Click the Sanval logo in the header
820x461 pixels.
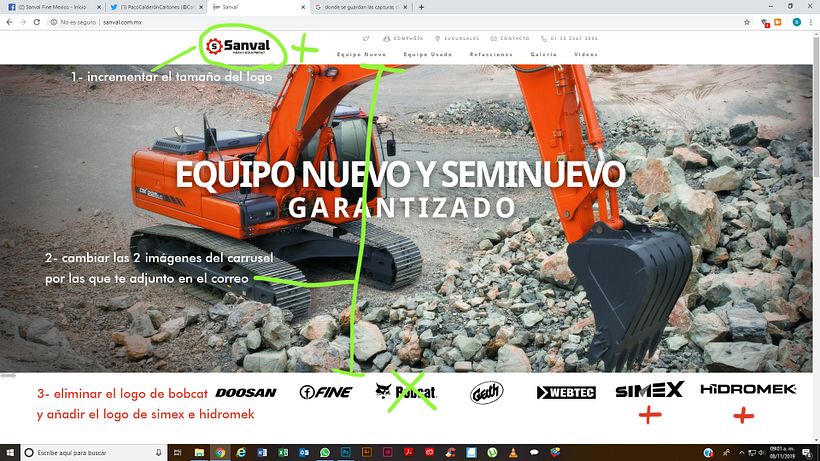pos(237,45)
